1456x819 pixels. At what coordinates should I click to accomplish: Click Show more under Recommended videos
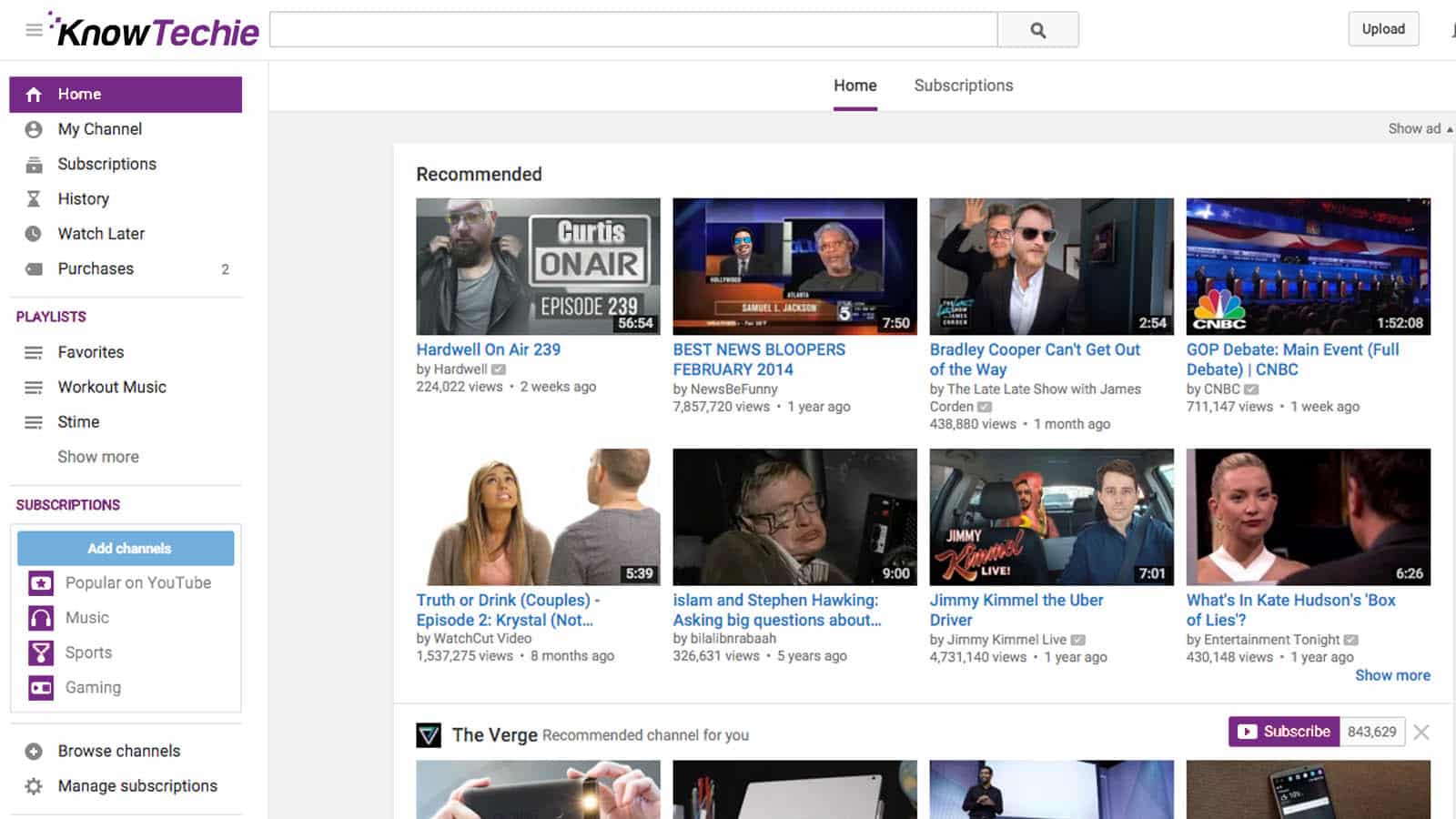click(1392, 675)
